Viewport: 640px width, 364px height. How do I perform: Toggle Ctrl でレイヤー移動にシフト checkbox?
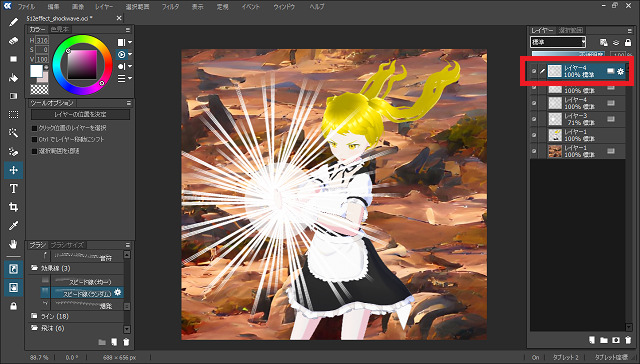point(35,140)
